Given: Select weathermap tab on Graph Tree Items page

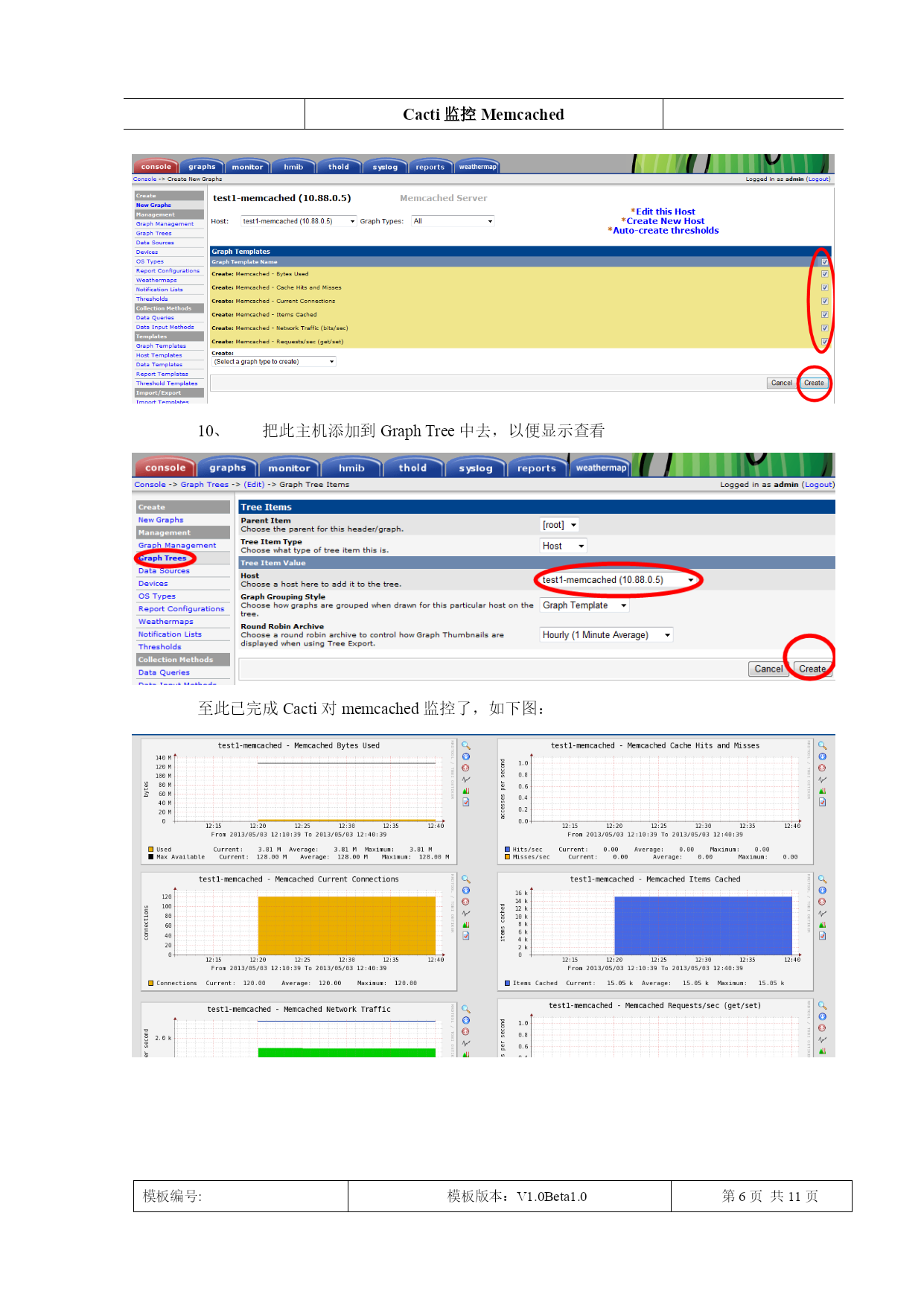Looking at the screenshot, I should [x=601, y=468].
